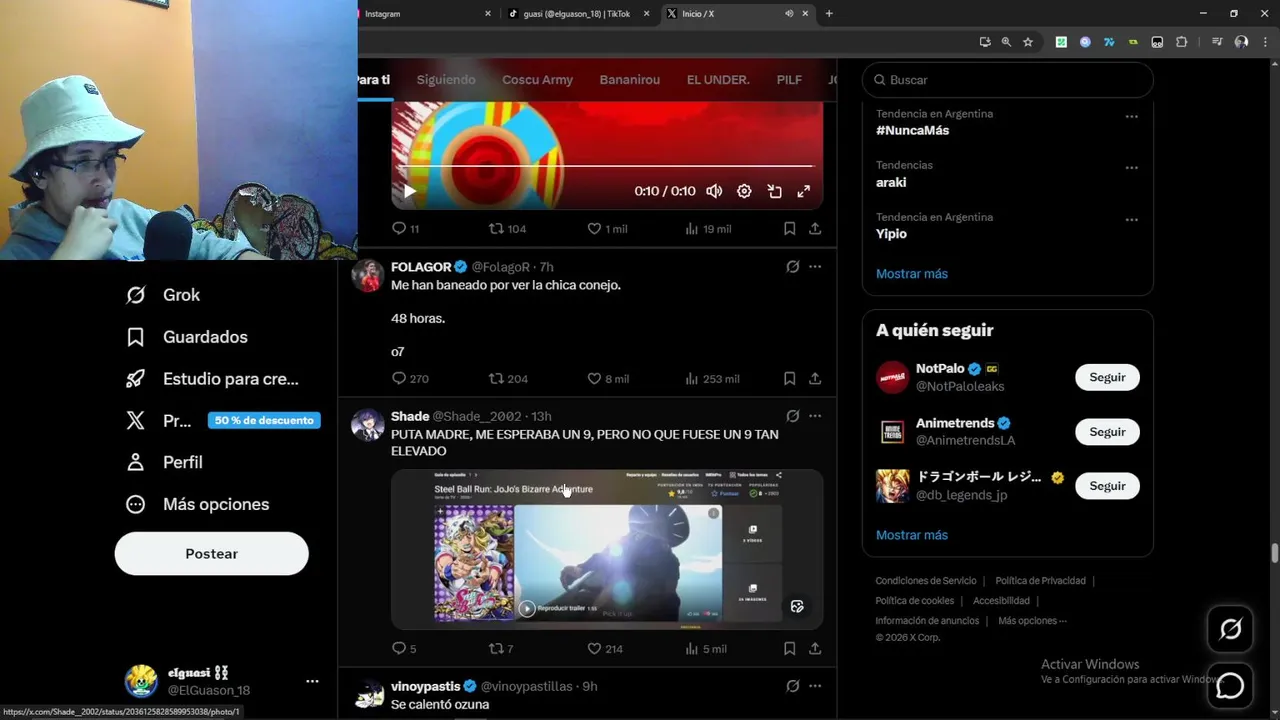Open Más opciones in the sidebar

pos(197,504)
